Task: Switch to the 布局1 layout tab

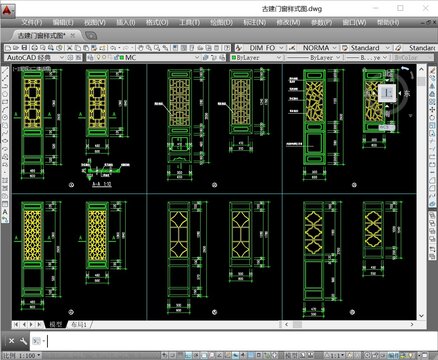Action: (79, 324)
